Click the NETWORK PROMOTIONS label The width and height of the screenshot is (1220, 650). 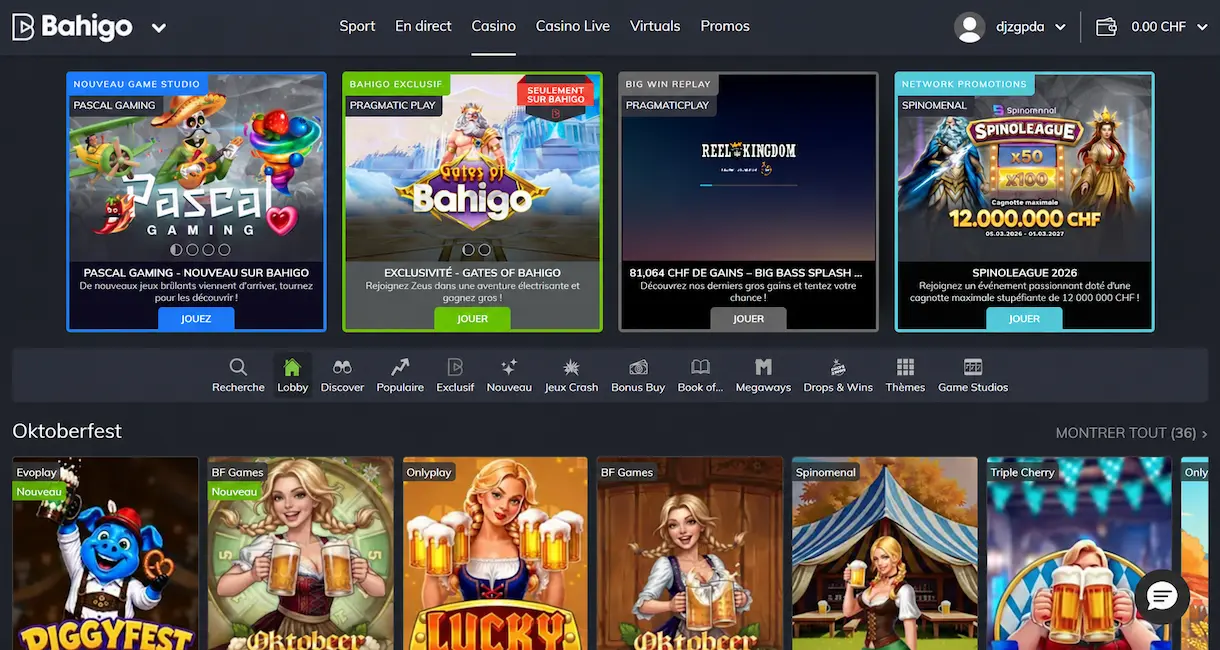964,84
